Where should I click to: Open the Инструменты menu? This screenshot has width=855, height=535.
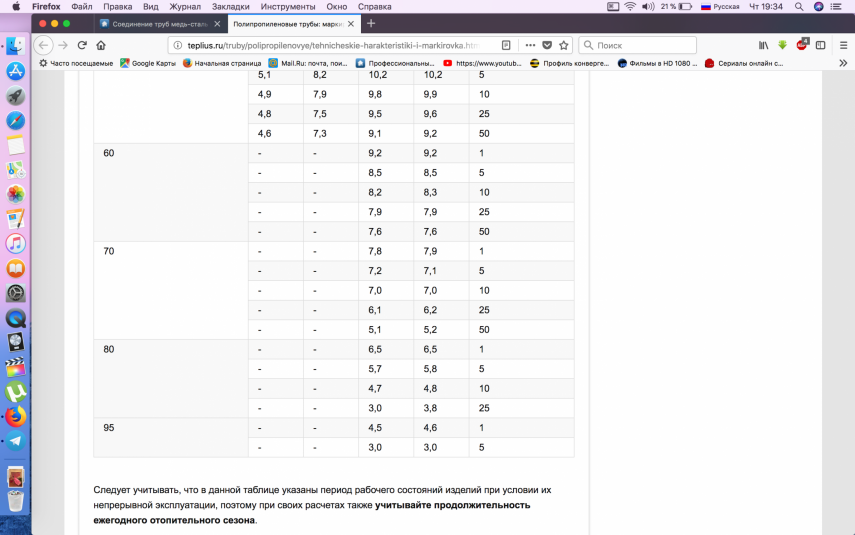[288, 6]
